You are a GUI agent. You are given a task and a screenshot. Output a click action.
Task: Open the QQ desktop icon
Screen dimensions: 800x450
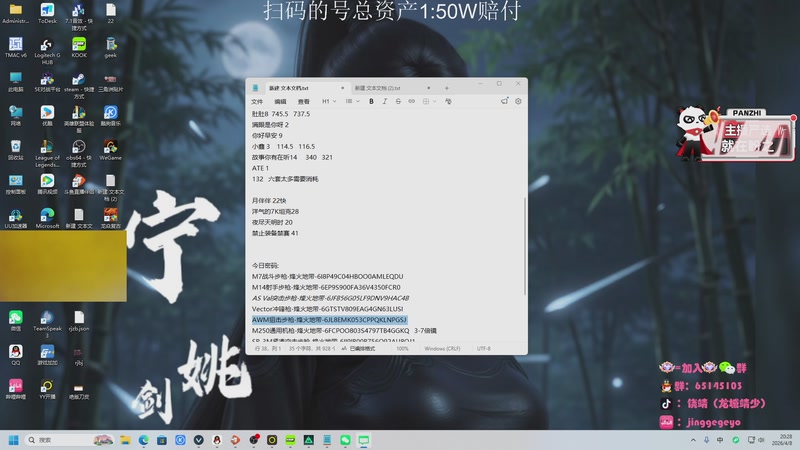(x=15, y=355)
